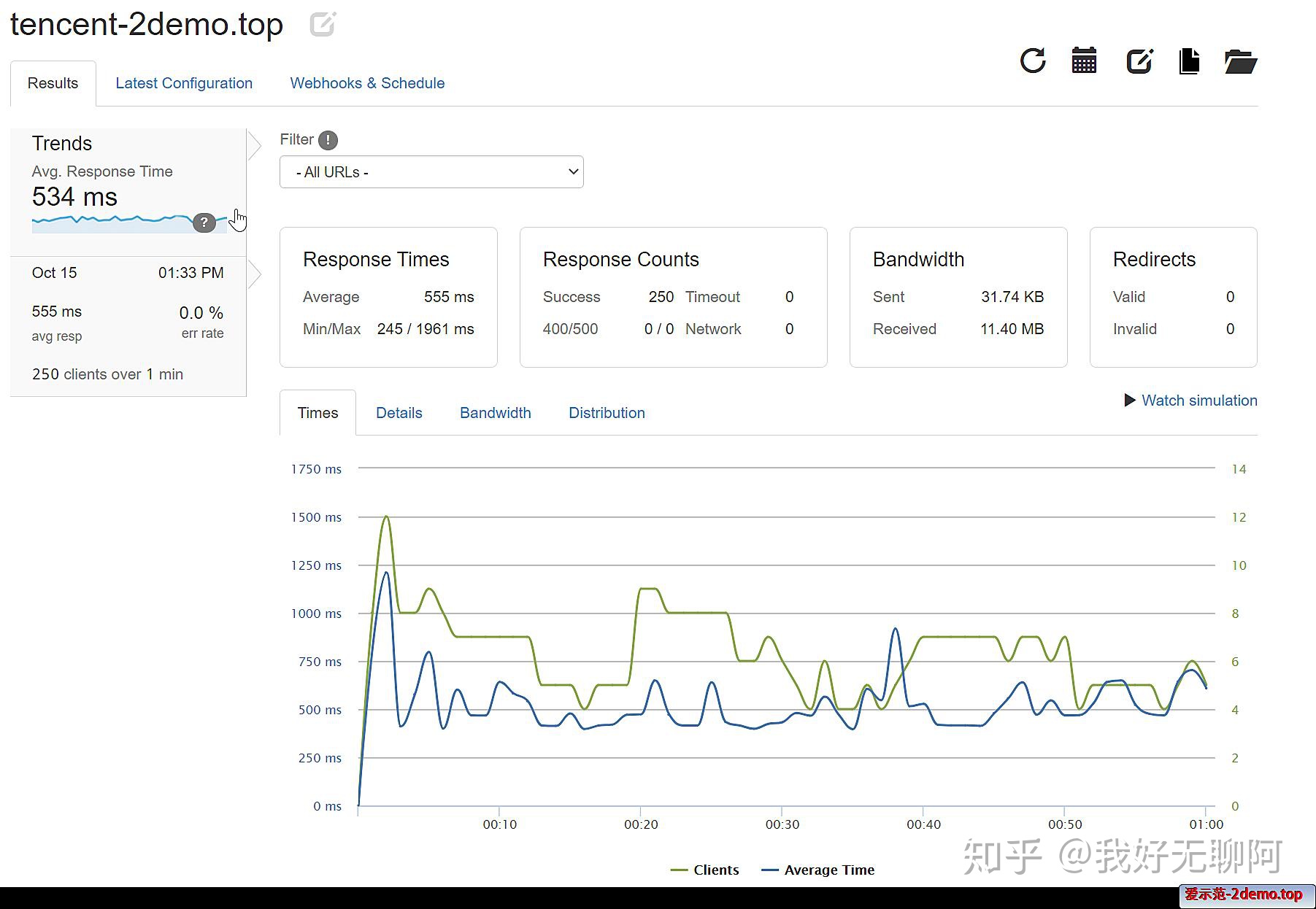This screenshot has width=1316, height=909.
Task: Open the schedule calendar icon
Action: [x=1084, y=61]
